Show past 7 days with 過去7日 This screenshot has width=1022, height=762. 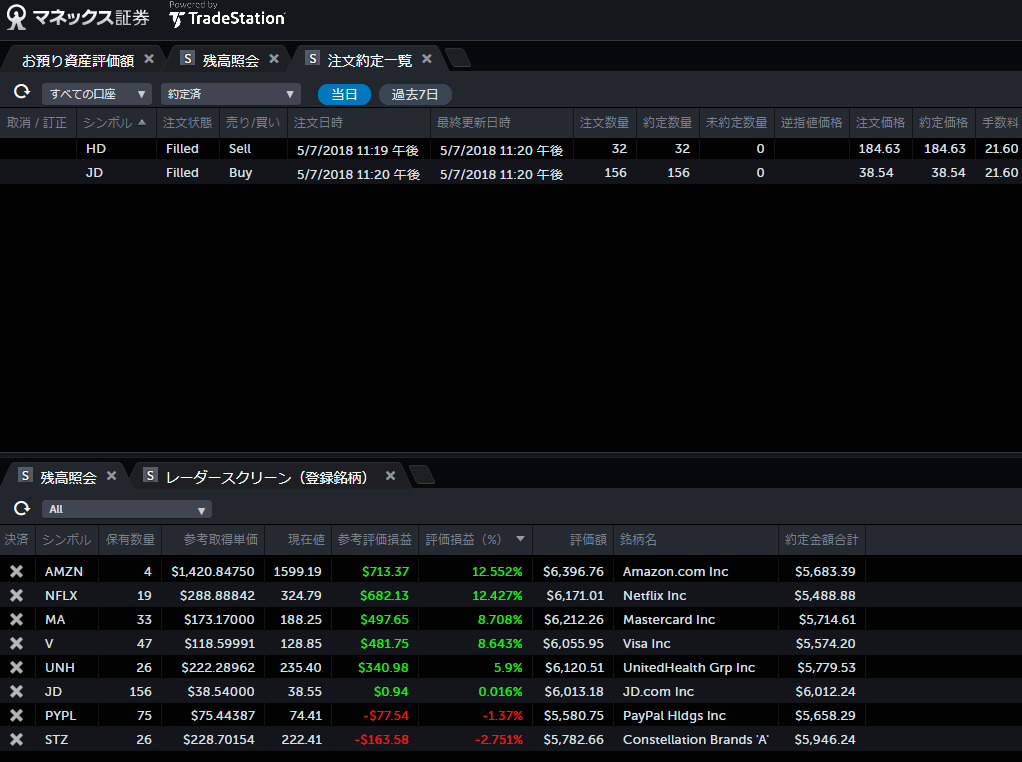415,95
